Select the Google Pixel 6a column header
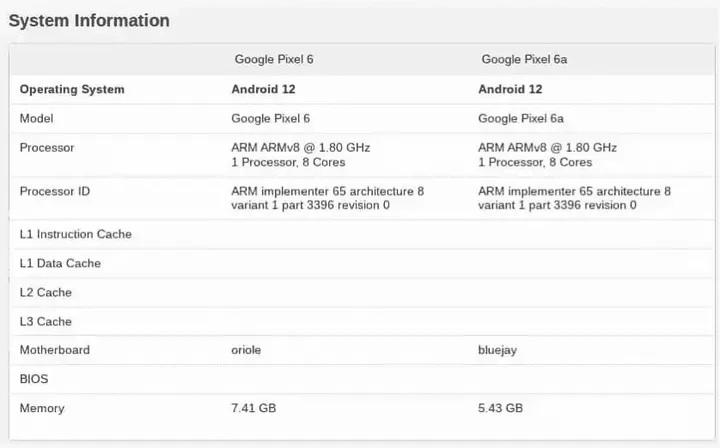The height and width of the screenshot is (448, 720). pyautogui.click(x=524, y=60)
